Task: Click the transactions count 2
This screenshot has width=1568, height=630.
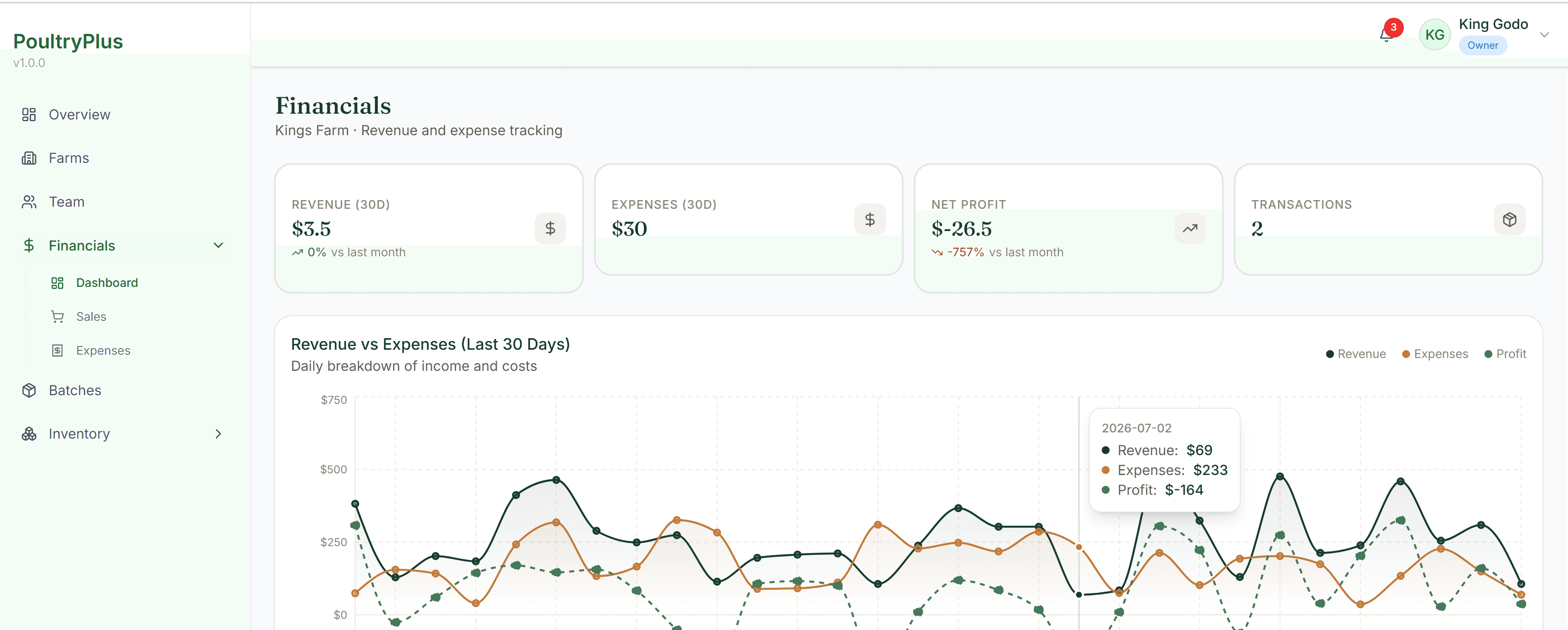Action: click(x=1257, y=229)
